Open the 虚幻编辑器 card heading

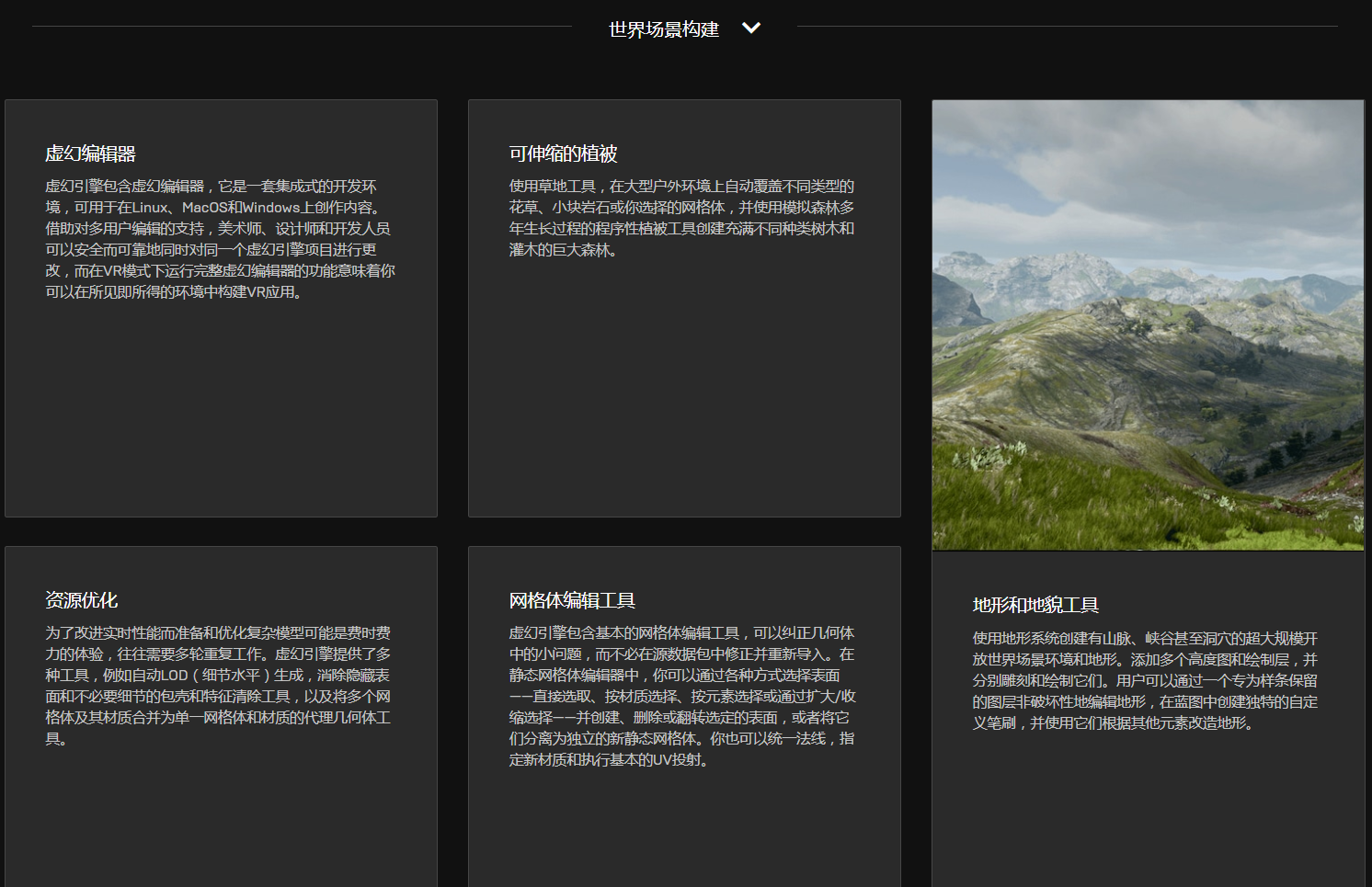click(x=91, y=154)
